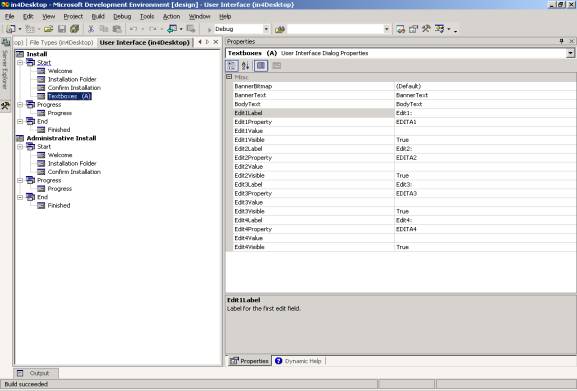
Task: Collapse the Install Start tree node
Action: (21, 63)
